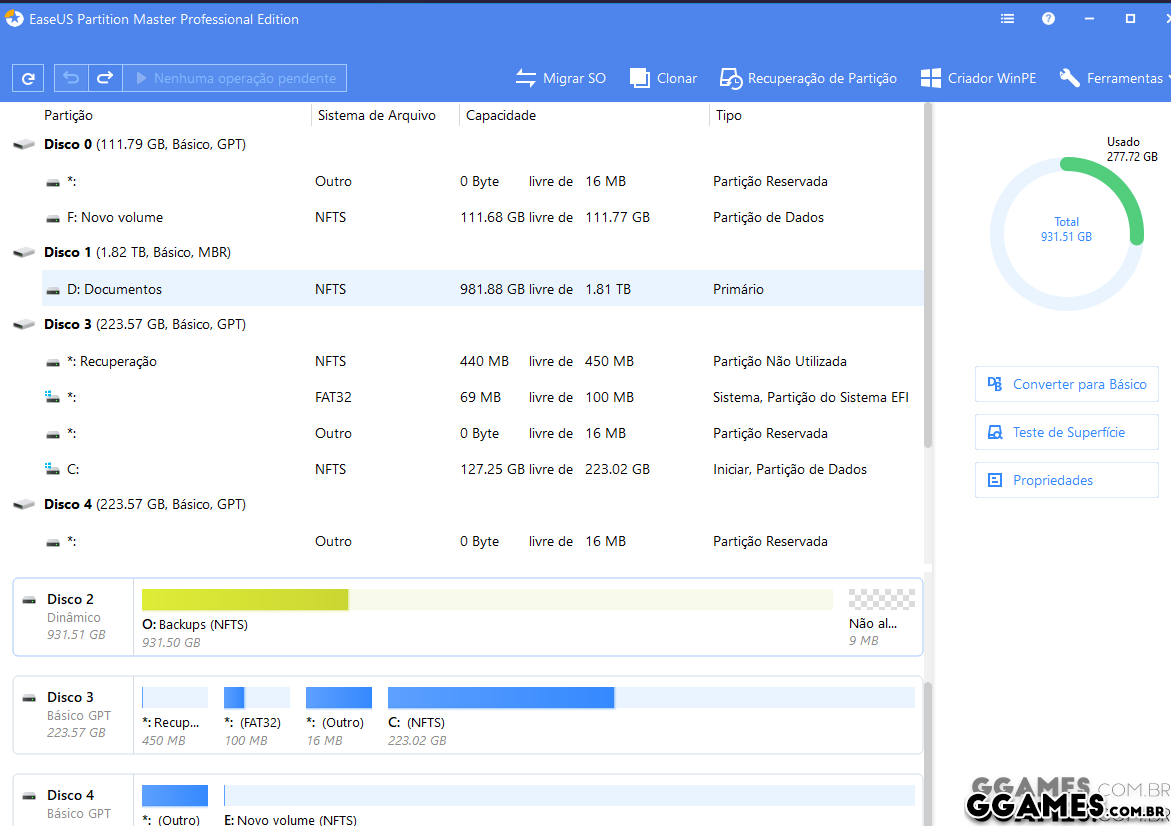Open Propriedades of selected disk
This screenshot has height=826, width=1171.
[1066, 480]
